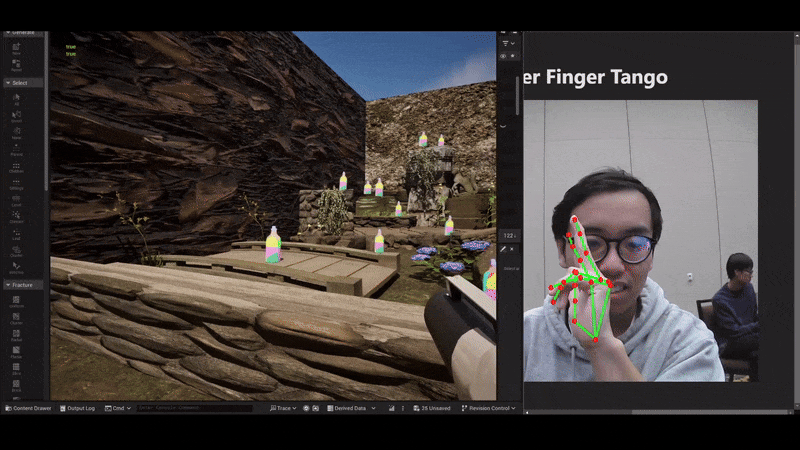Select the New tool under Generate
Image resolution: width=800 pixels, height=450 pixels.
click(16, 48)
